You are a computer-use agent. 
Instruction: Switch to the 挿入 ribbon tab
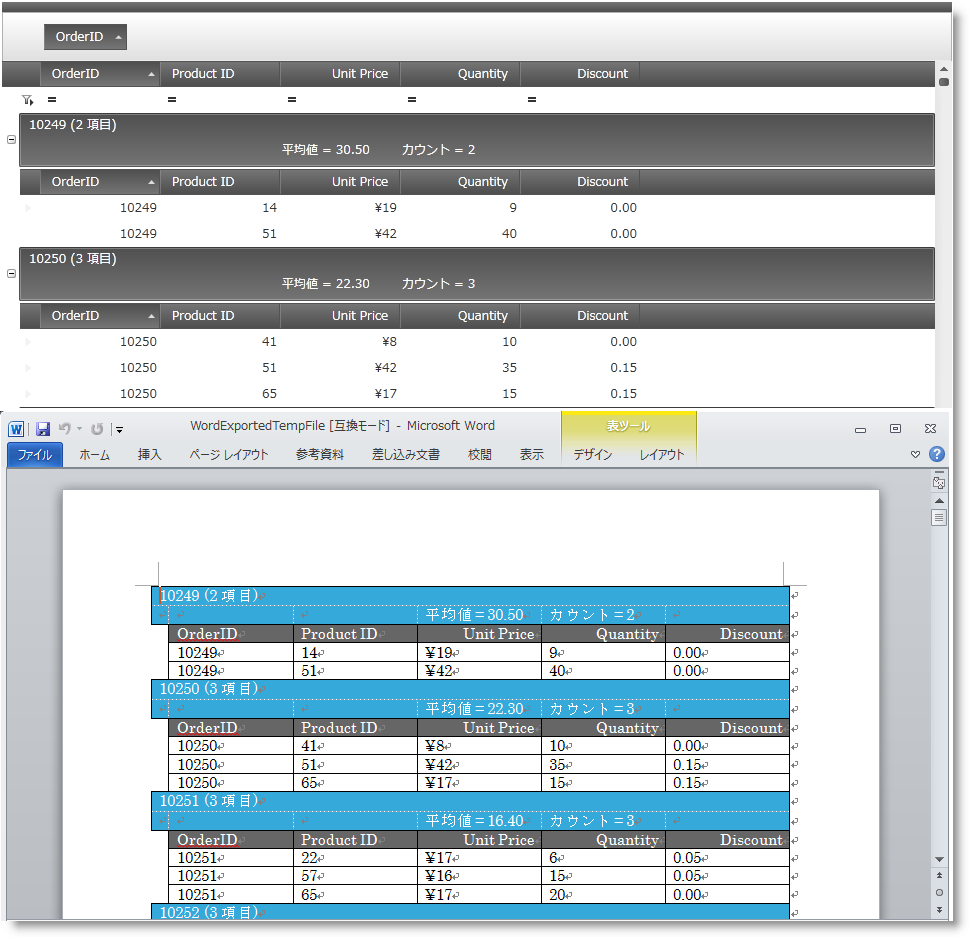pos(149,455)
